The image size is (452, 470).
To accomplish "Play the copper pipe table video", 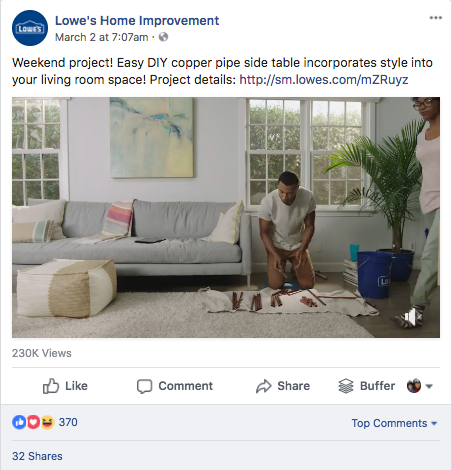I will [226, 217].
